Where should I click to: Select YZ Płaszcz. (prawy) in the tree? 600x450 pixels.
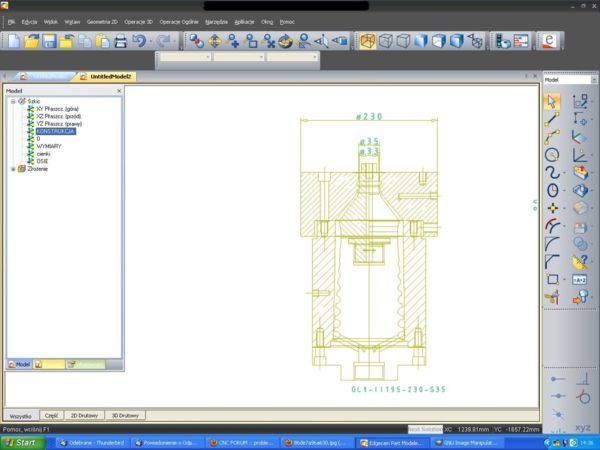pos(59,124)
